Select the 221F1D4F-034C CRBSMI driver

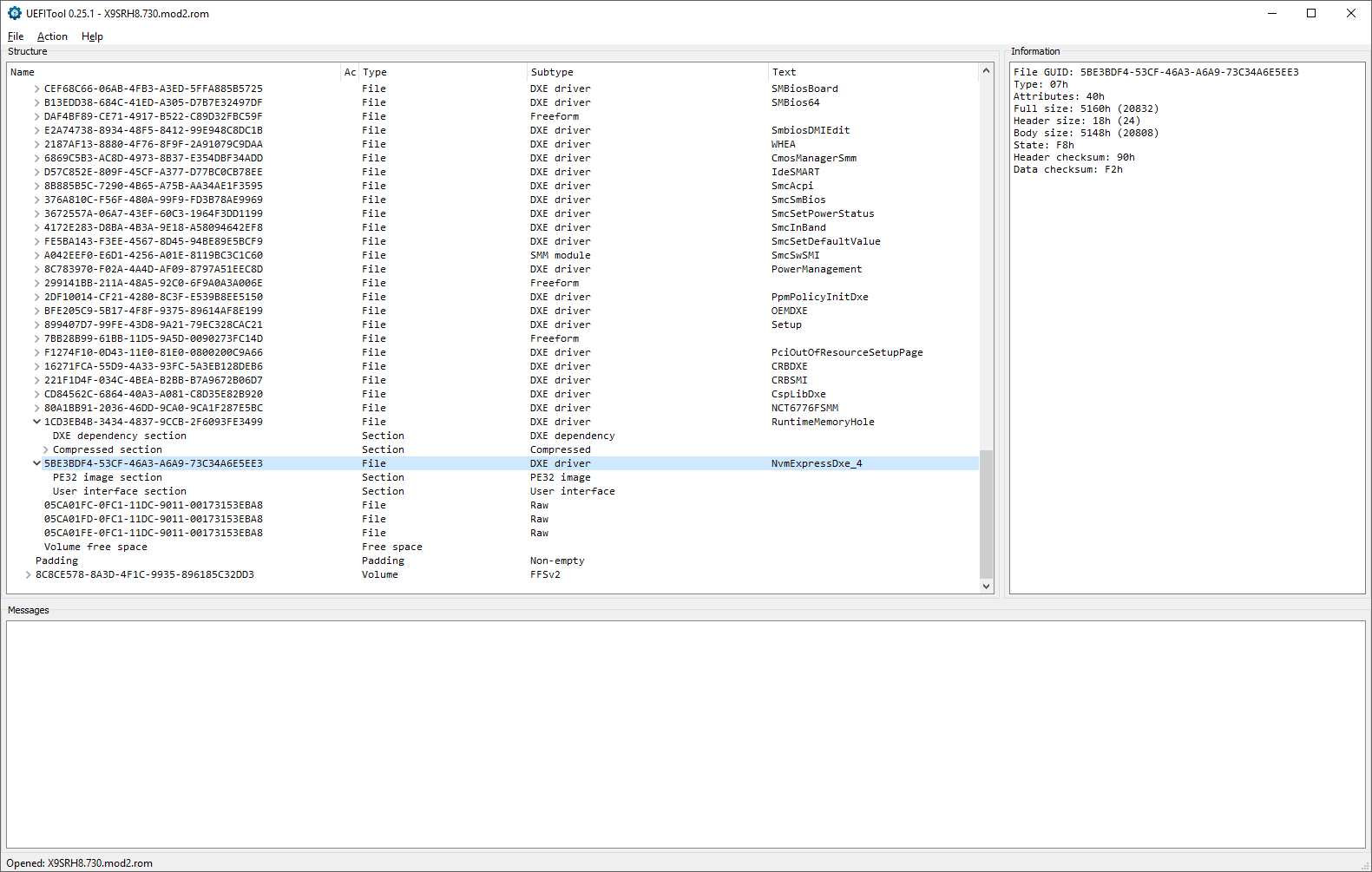click(x=493, y=380)
